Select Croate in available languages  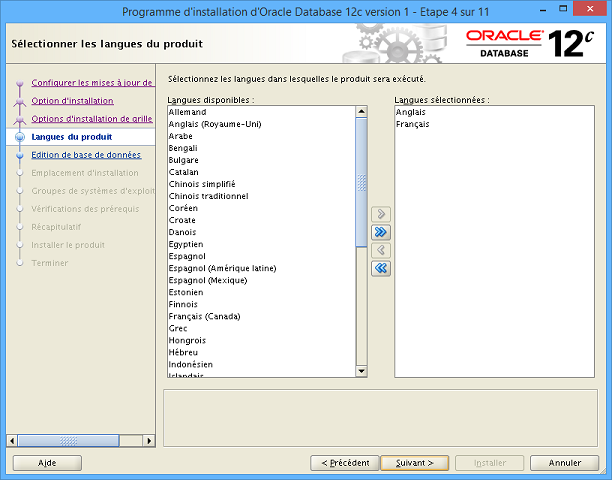coord(262,220)
